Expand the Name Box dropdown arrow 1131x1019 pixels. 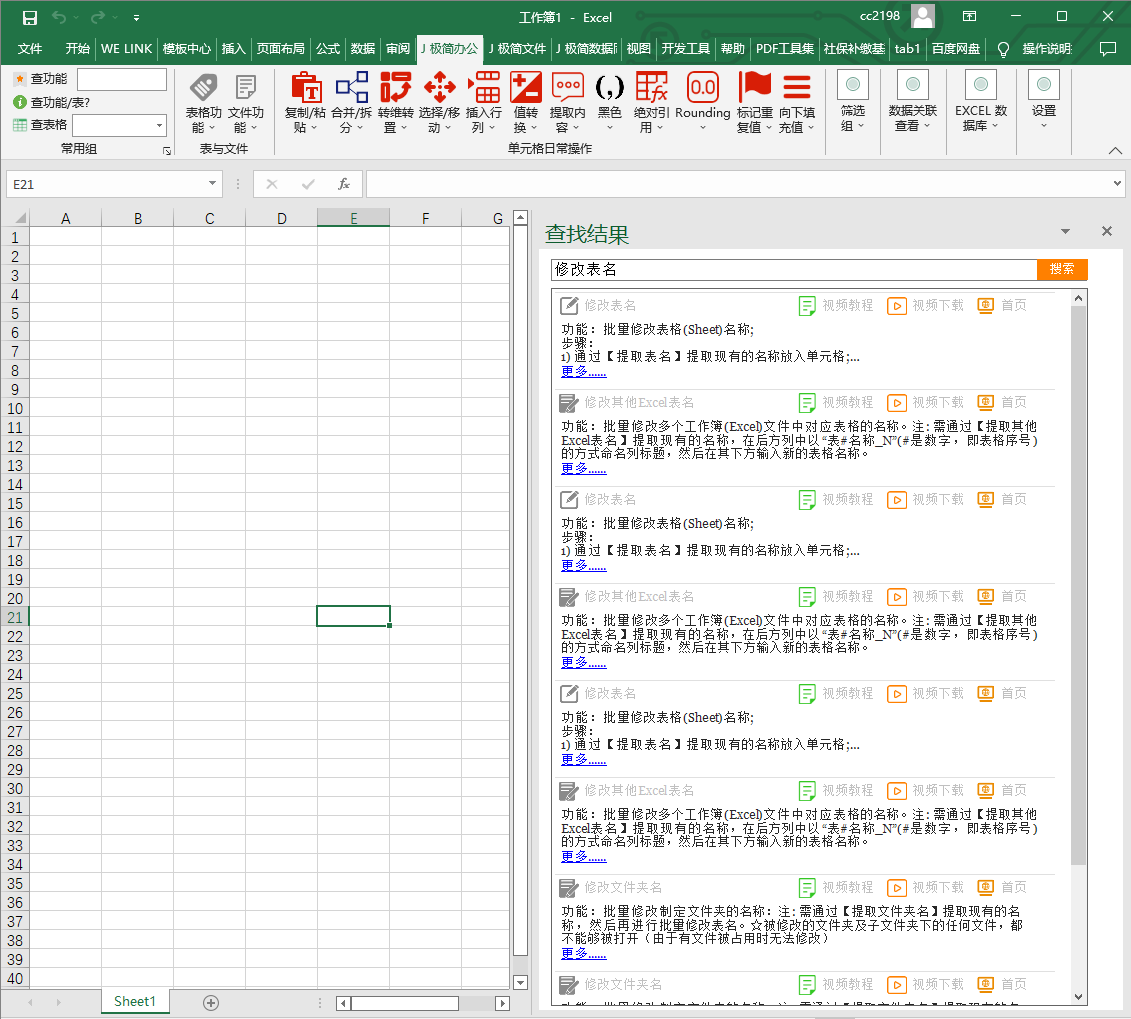pyautogui.click(x=212, y=184)
